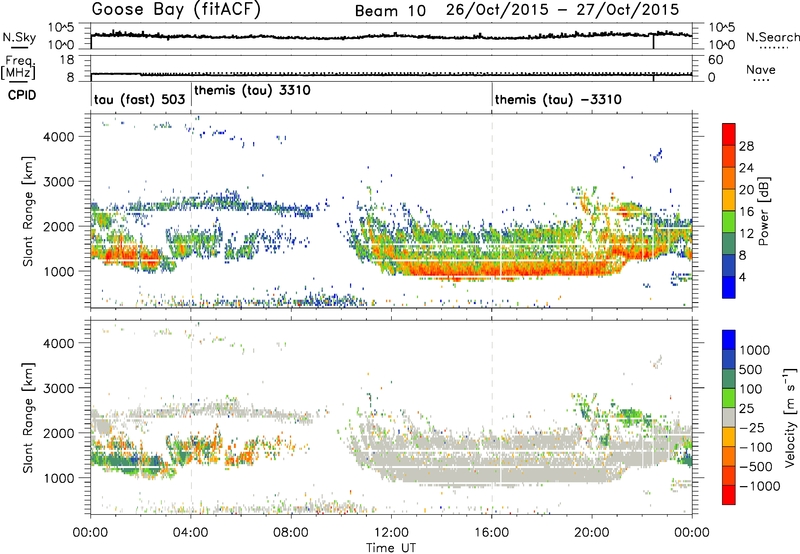The image size is (800, 554).
Task: Click the '20:00' time tick label
Action: click(x=592, y=533)
